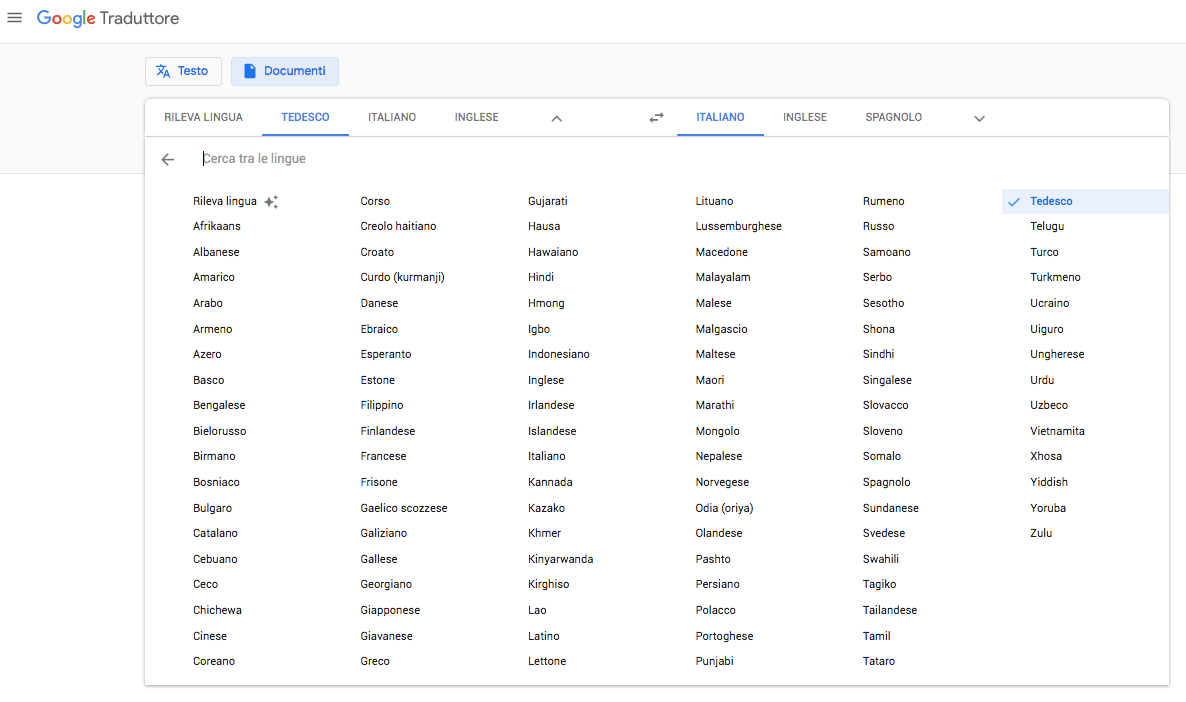Open the hamburger main menu
Image resolution: width=1186 pixels, height=702 pixels.
[x=14, y=17]
